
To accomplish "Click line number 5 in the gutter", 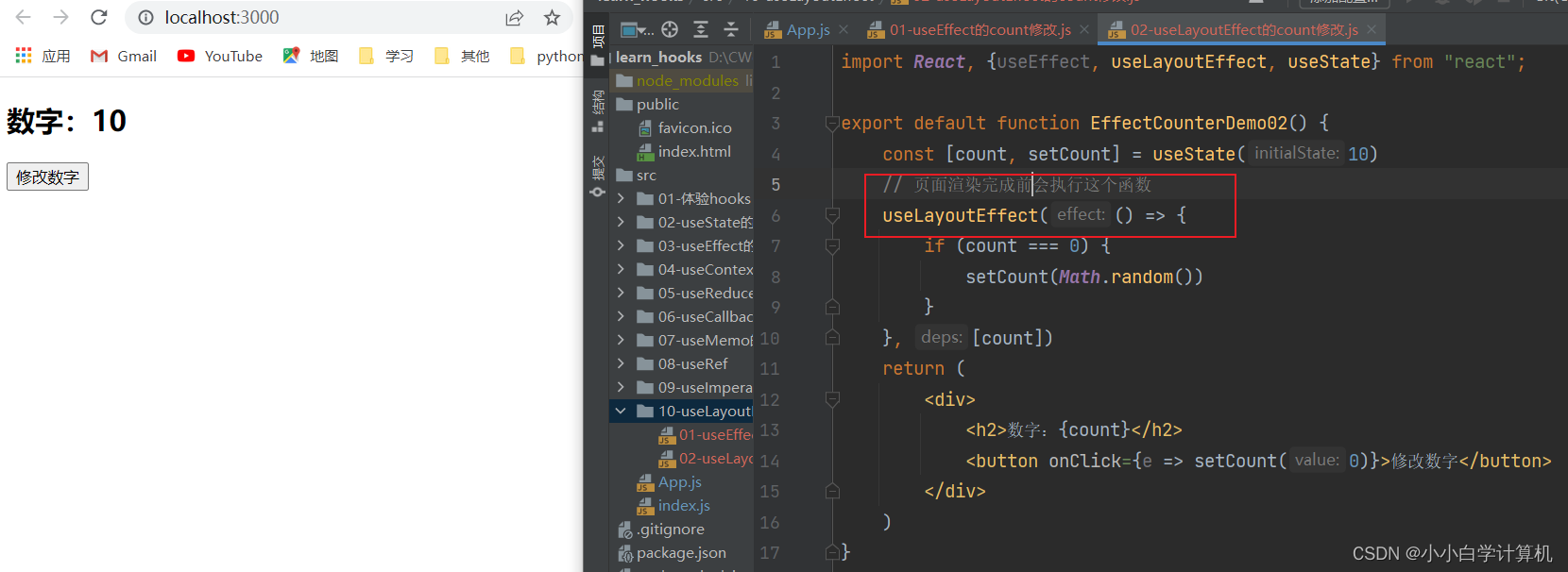I will (x=775, y=184).
